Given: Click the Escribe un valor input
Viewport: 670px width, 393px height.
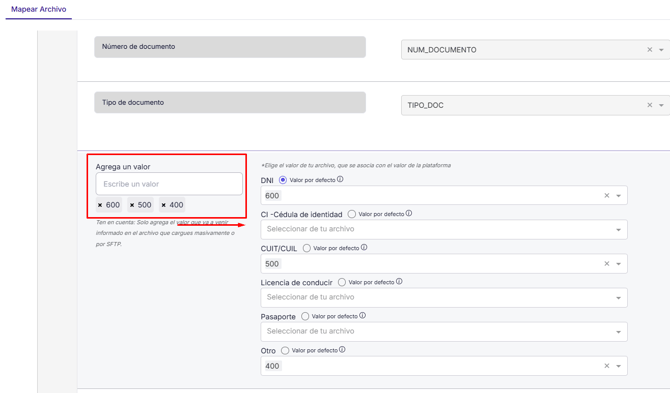Looking at the screenshot, I should 169,184.
